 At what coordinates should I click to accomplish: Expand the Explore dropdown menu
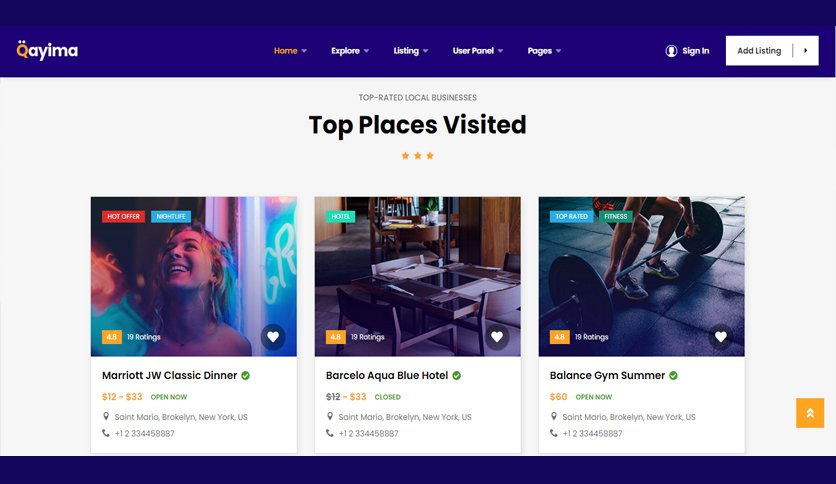tap(350, 51)
